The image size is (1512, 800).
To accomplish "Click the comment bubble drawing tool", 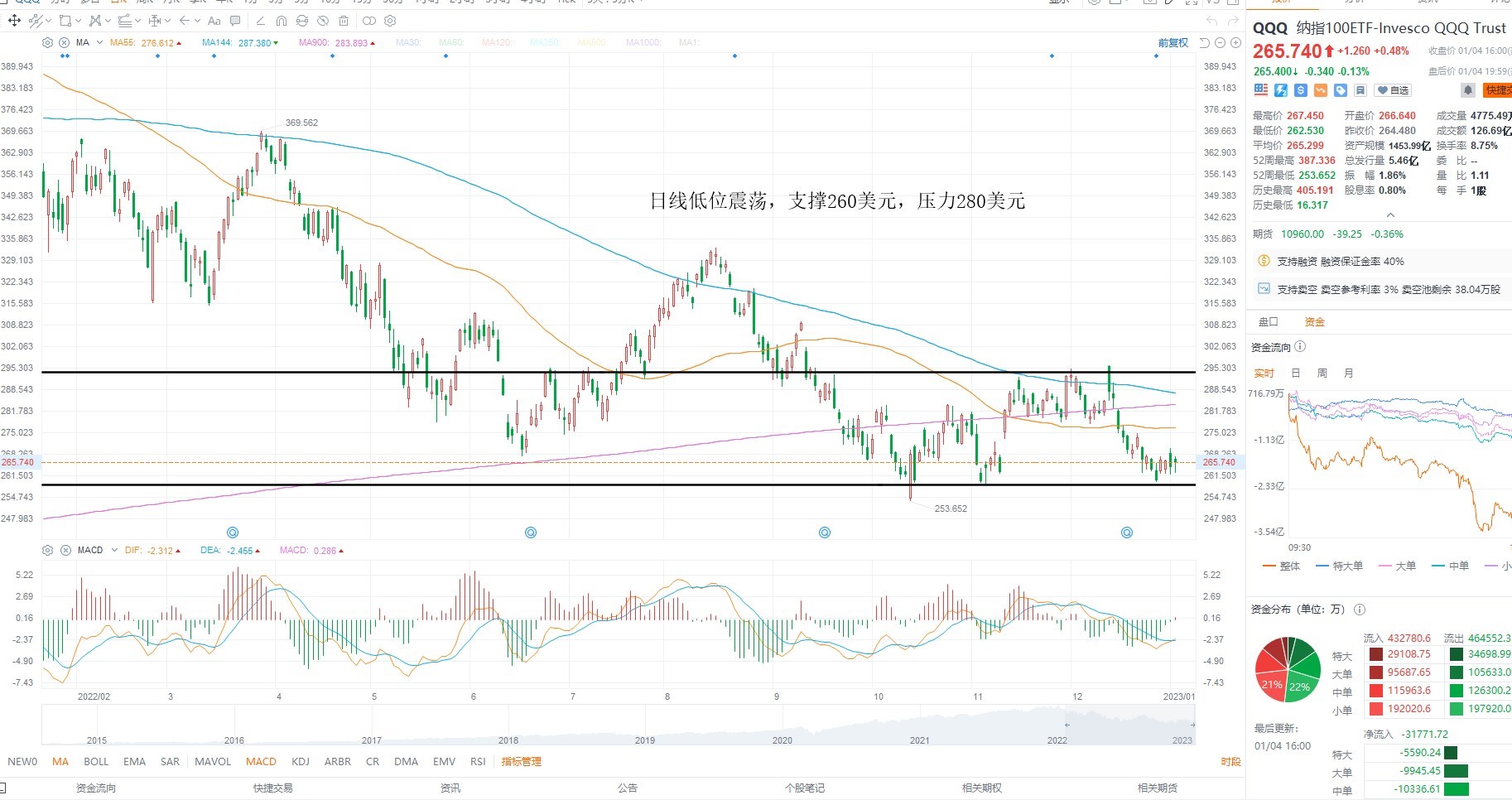I will 235,21.
